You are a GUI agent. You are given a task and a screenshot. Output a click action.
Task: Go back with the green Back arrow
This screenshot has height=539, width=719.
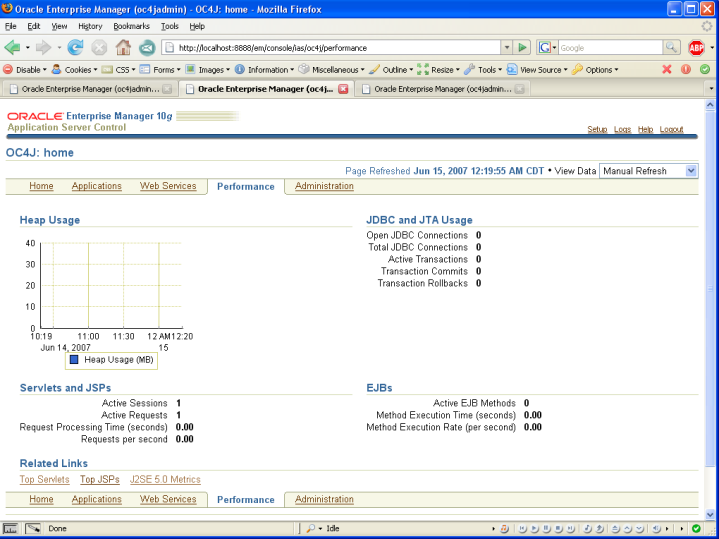[12, 47]
